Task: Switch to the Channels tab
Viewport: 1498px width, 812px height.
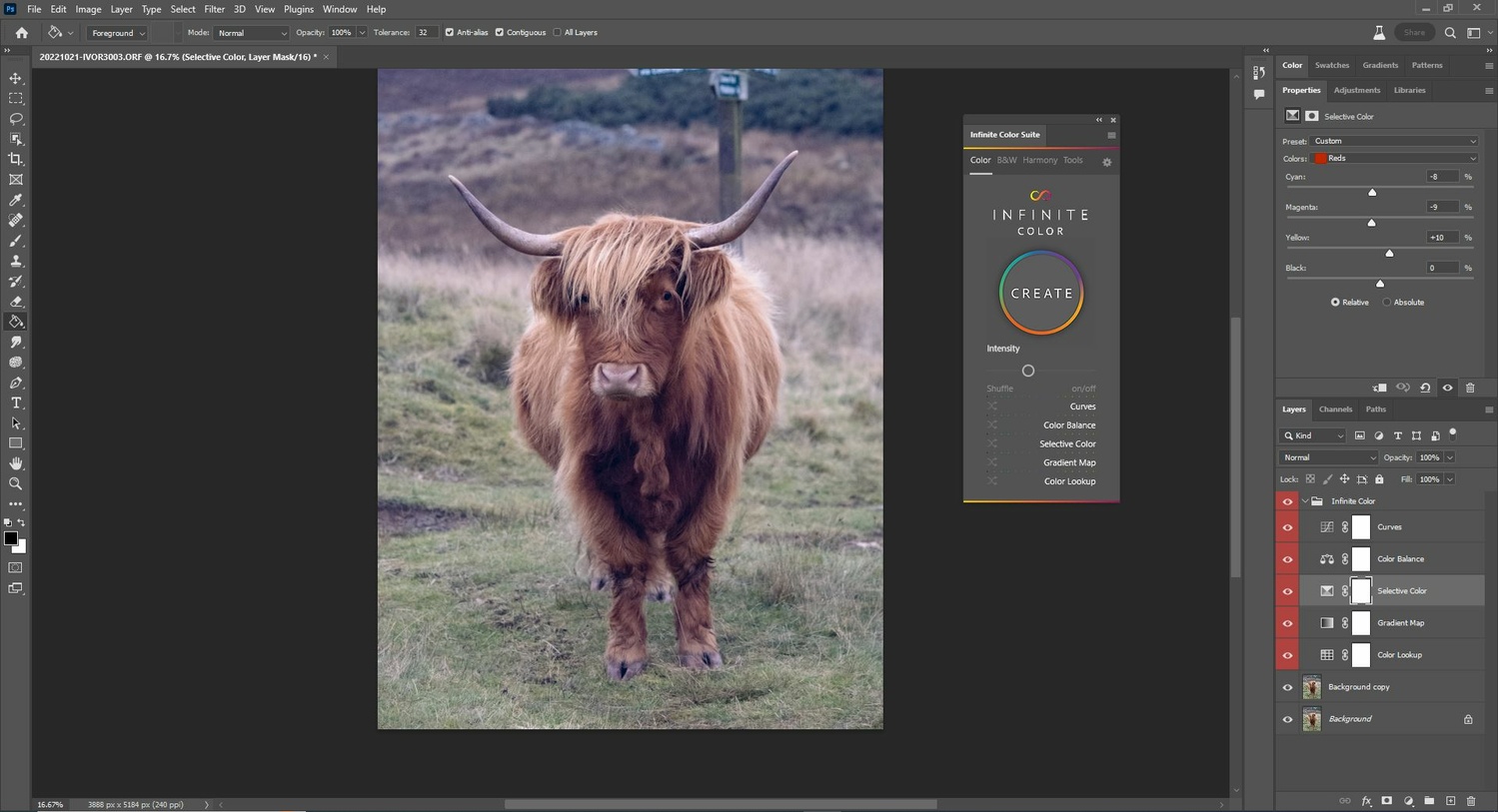Action: (1334, 408)
